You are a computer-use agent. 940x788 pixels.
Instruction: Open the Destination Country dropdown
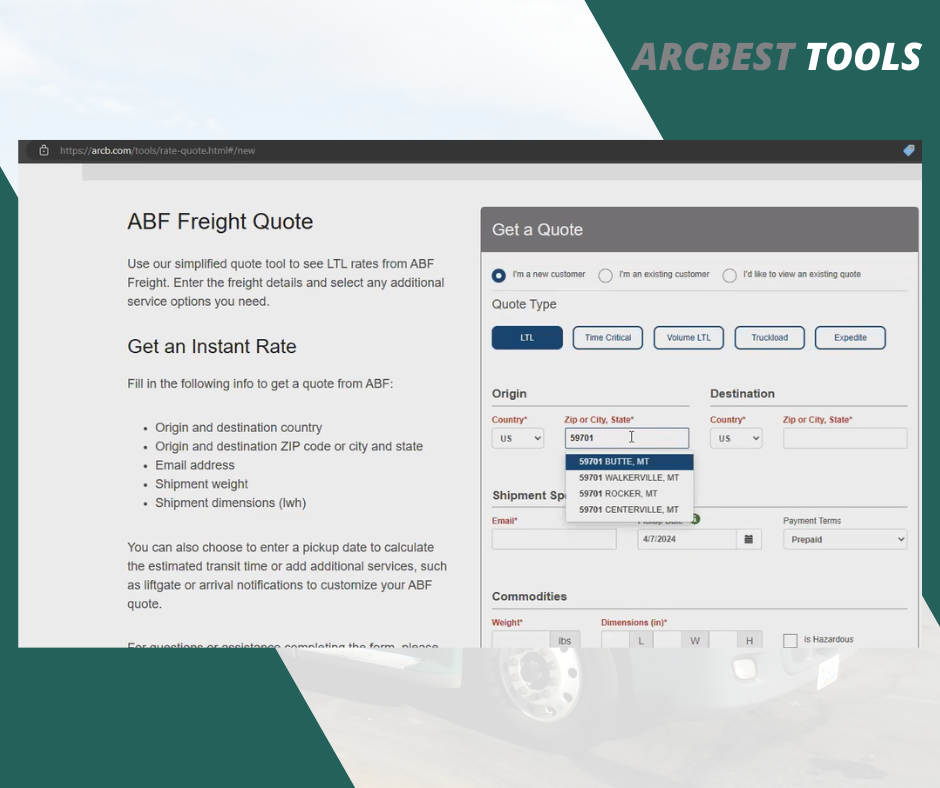pyautogui.click(x=736, y=438)
